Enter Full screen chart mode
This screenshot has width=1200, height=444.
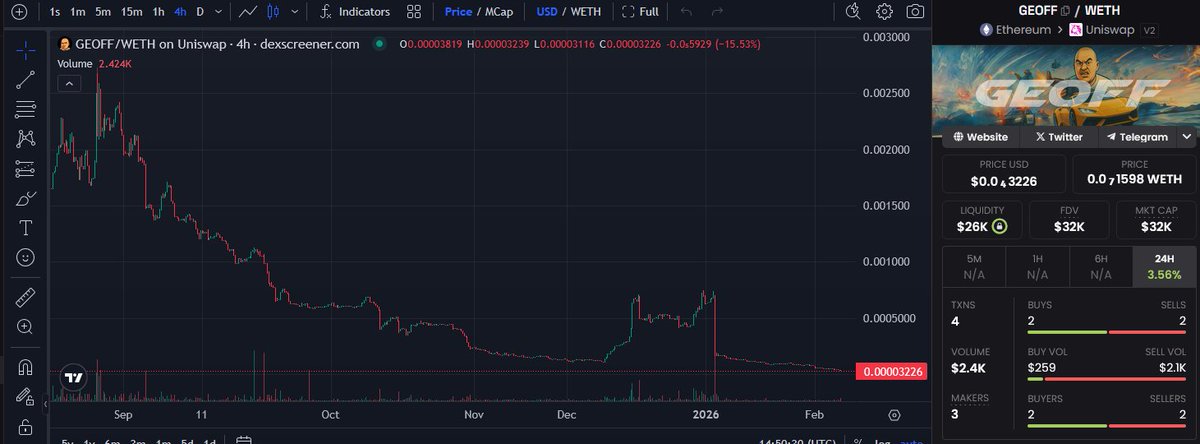(x=640, y=12)
